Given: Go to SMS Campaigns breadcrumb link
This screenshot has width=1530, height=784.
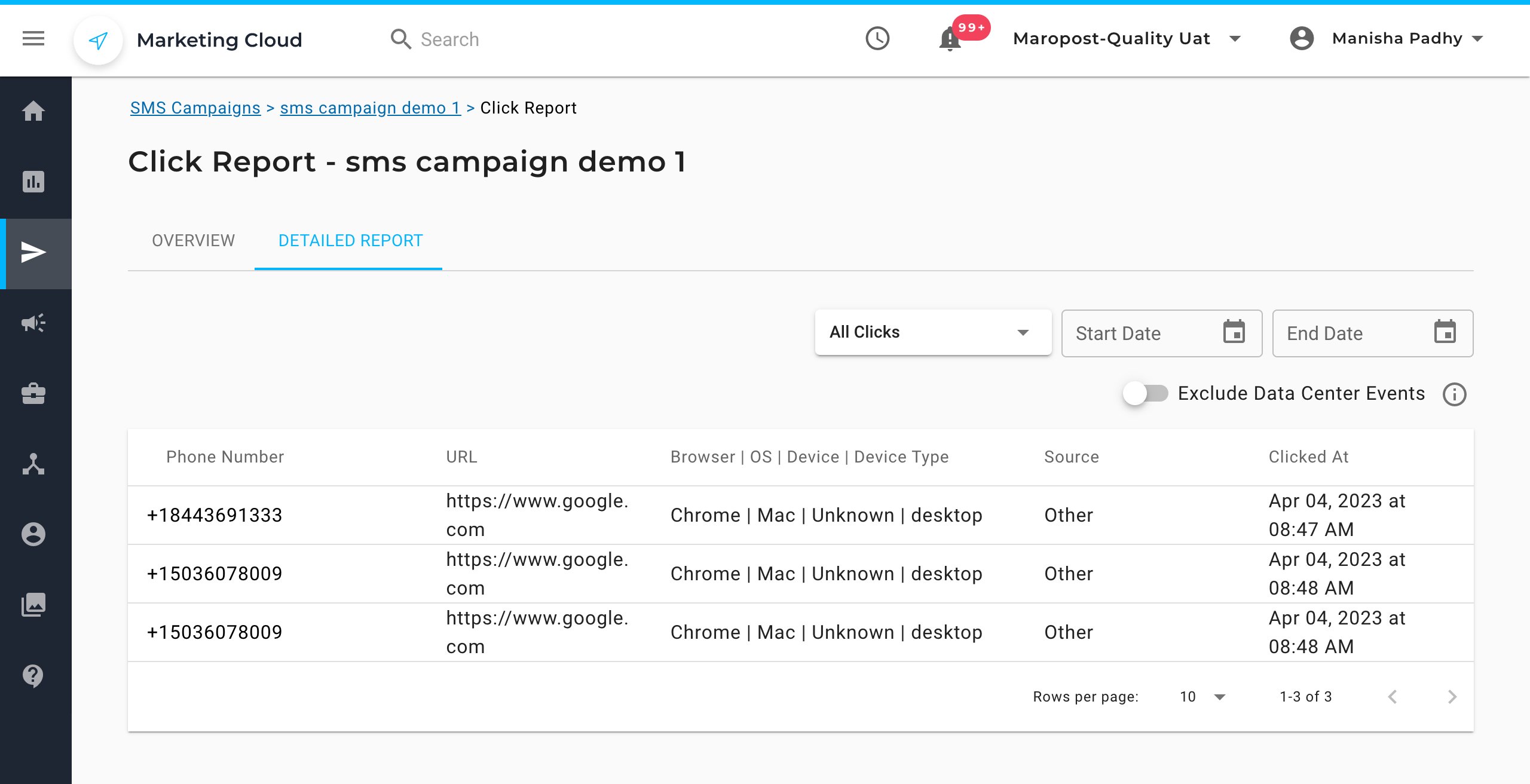Looking at the screenshot, I should pyautogui.click(x=195, y=108).
